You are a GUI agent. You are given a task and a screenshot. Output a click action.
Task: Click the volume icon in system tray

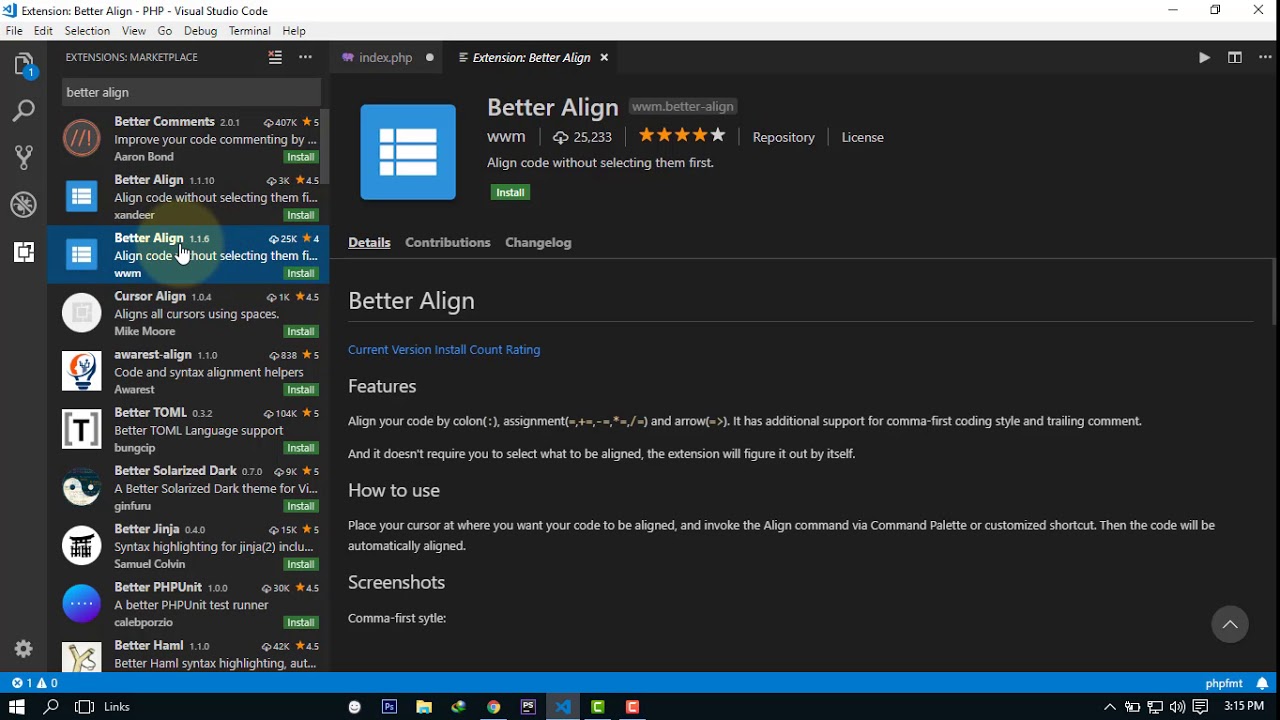pos(1178,707)
